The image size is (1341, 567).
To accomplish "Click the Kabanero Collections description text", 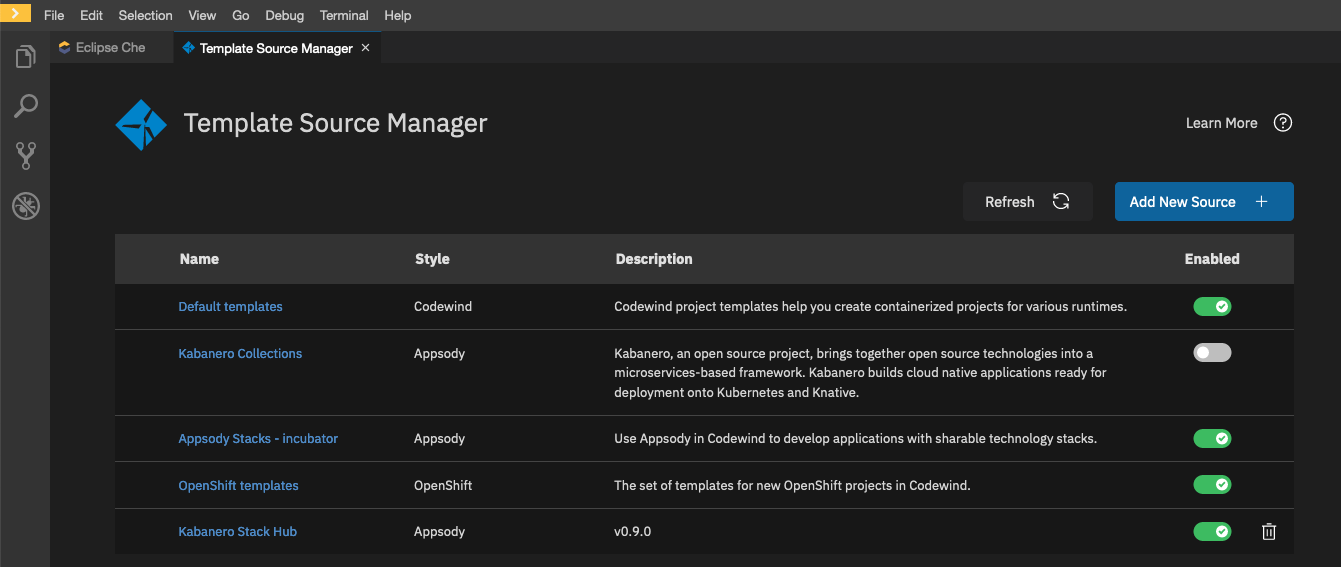I will click(x=860, y=373).
